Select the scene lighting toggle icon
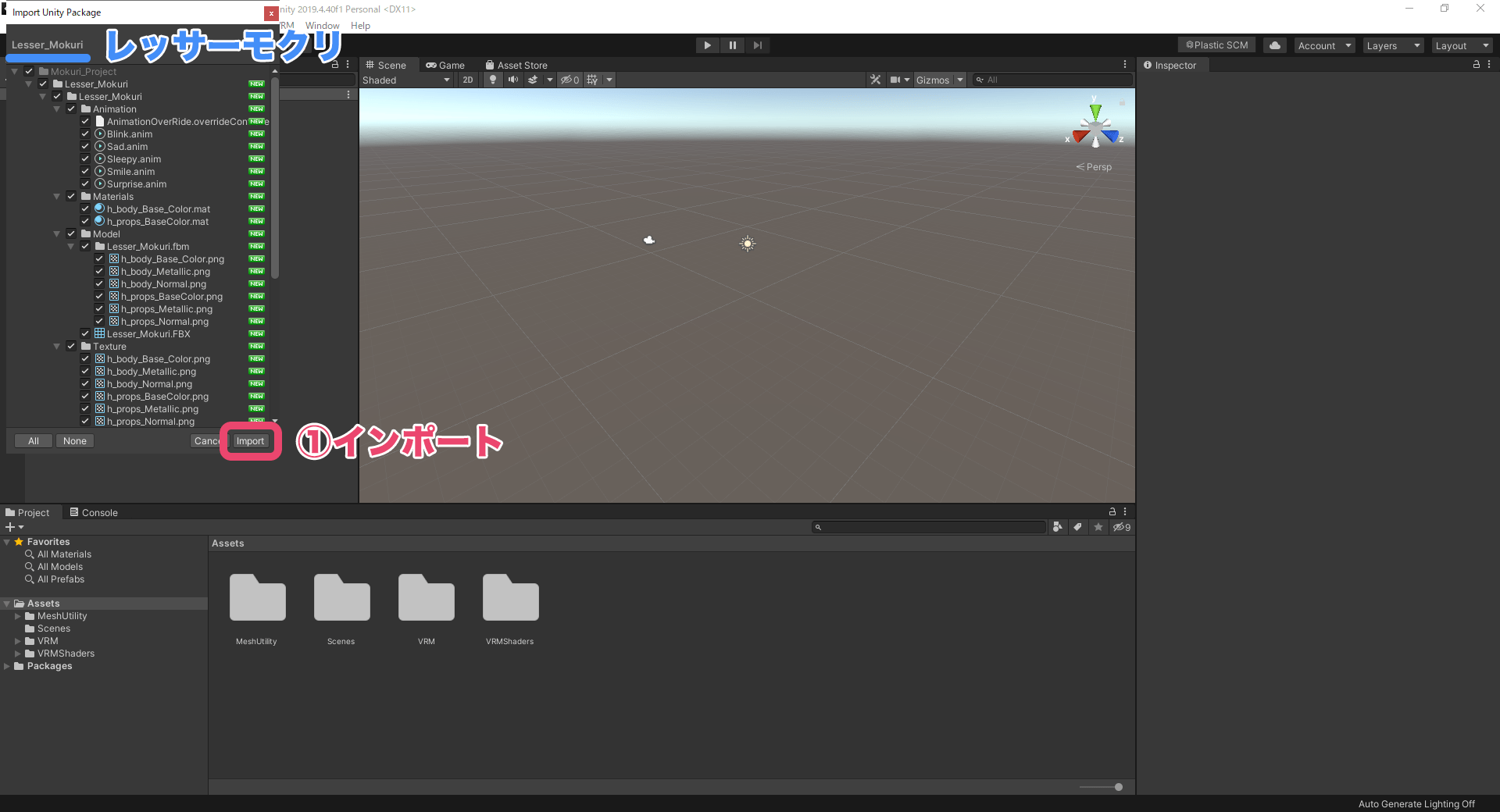Viewport: 1500px width, 812px height. (x=493, y=80)
